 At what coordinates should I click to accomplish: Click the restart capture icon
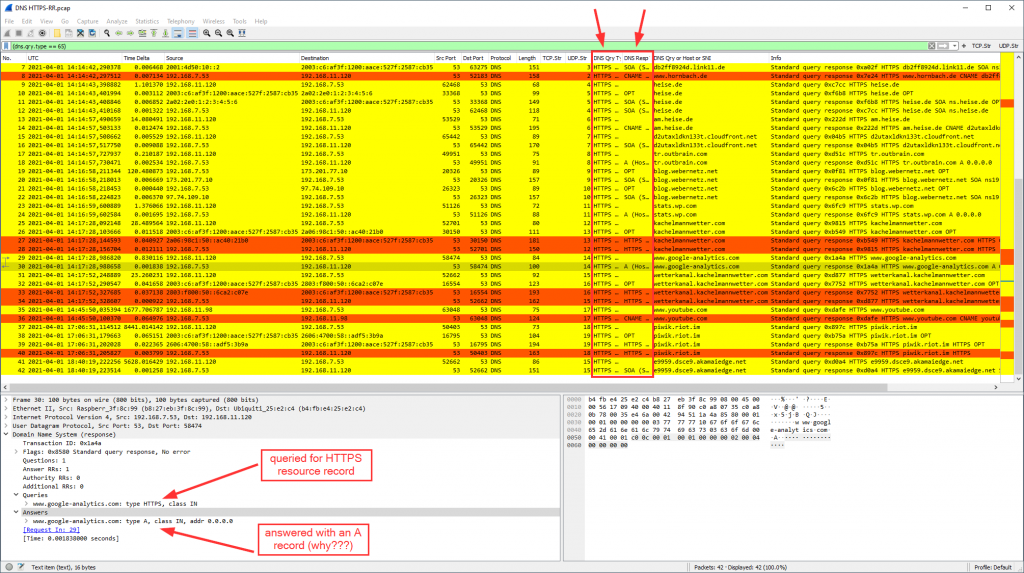coord(31,33)
